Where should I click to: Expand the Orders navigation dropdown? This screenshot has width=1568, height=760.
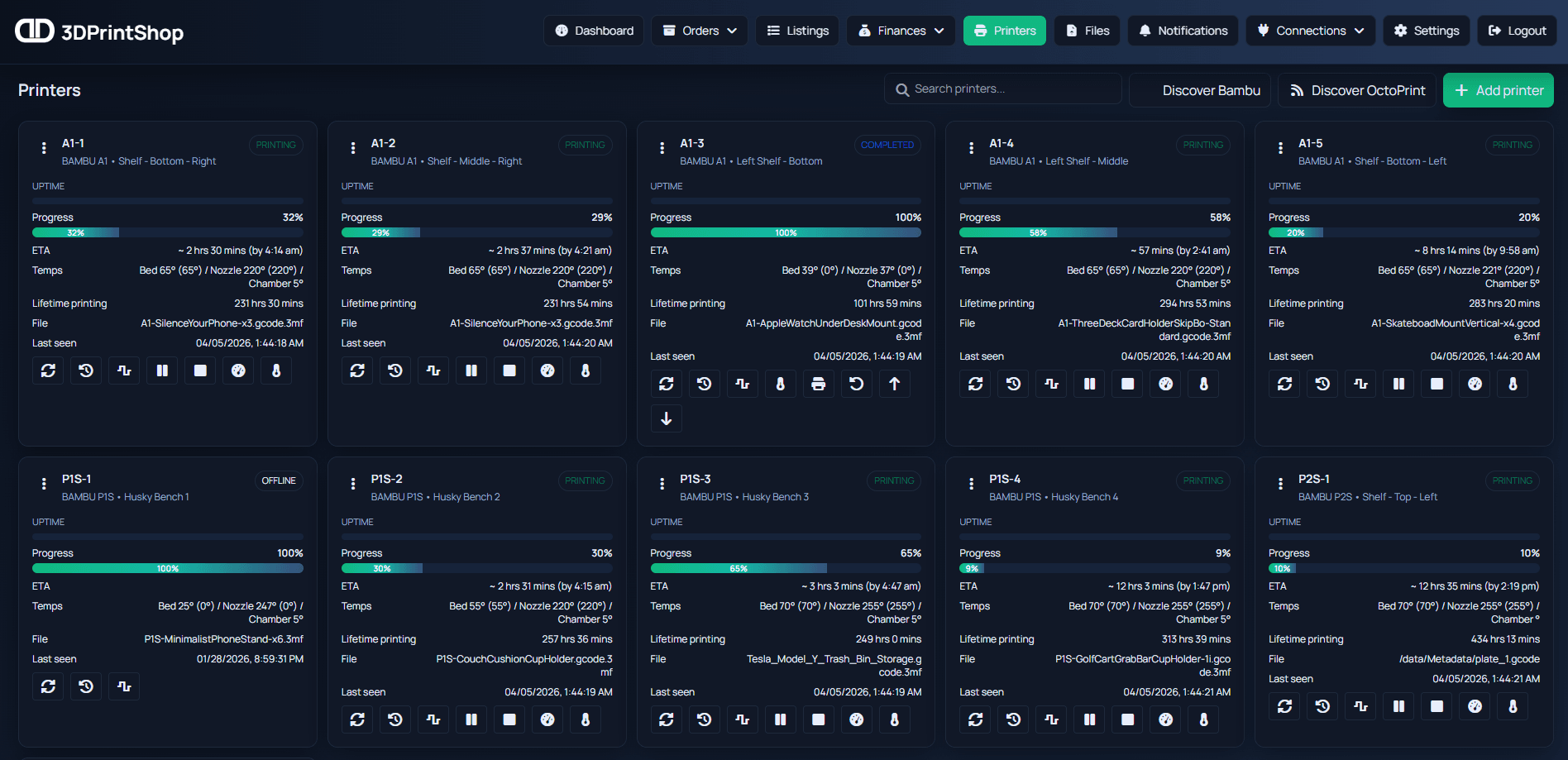click(699, 31)
